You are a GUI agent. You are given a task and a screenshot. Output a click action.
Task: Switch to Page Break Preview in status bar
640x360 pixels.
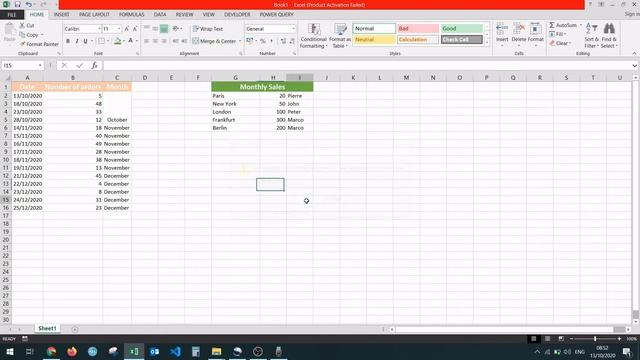point(561,339)
